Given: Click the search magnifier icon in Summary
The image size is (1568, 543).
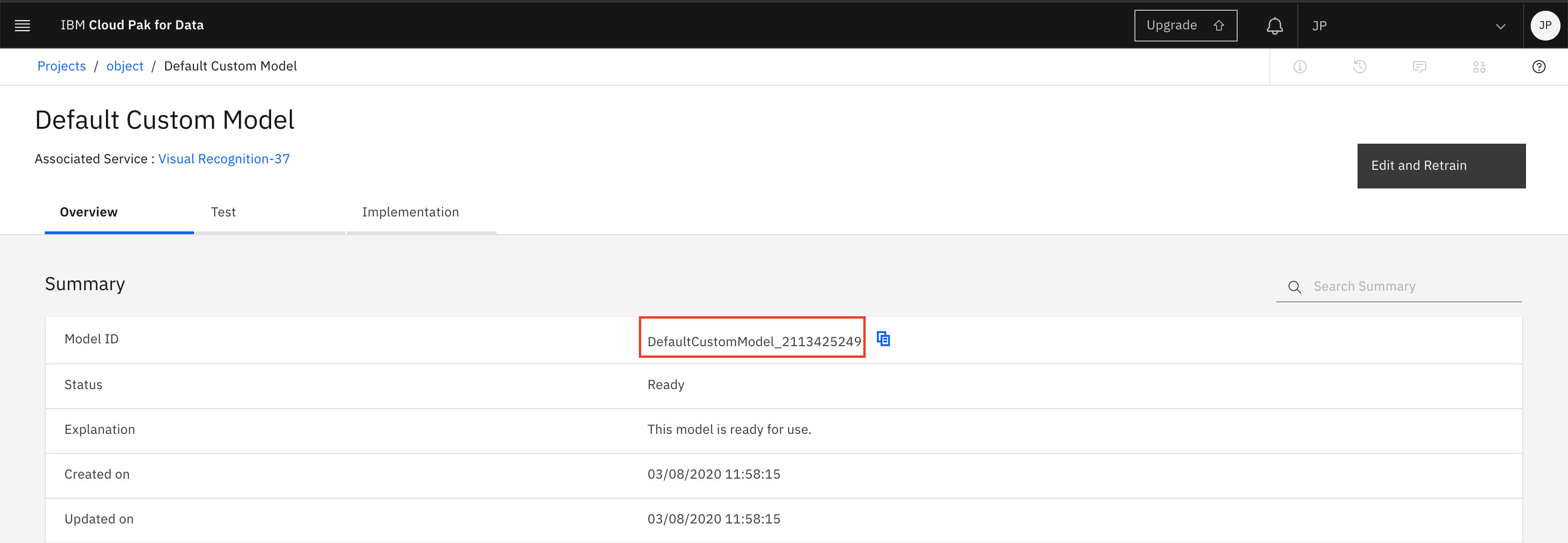Looking at the screenshot, I should point(1294,287).
